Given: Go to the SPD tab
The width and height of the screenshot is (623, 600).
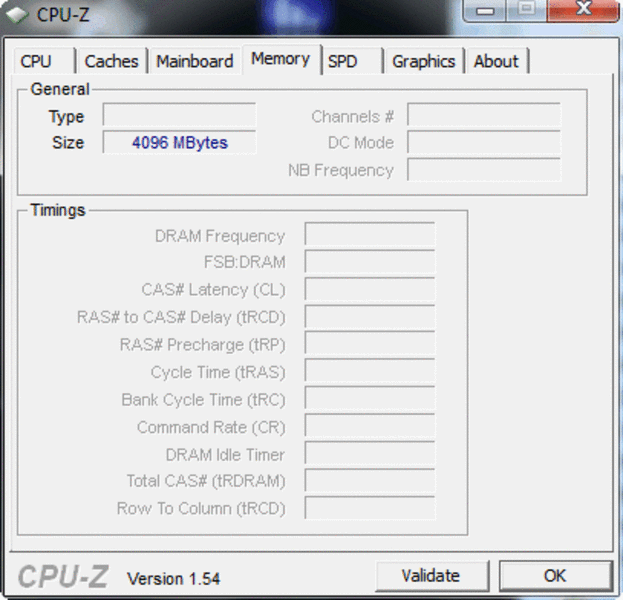Looking at the screenshot, I should click(x=352, y=61).
